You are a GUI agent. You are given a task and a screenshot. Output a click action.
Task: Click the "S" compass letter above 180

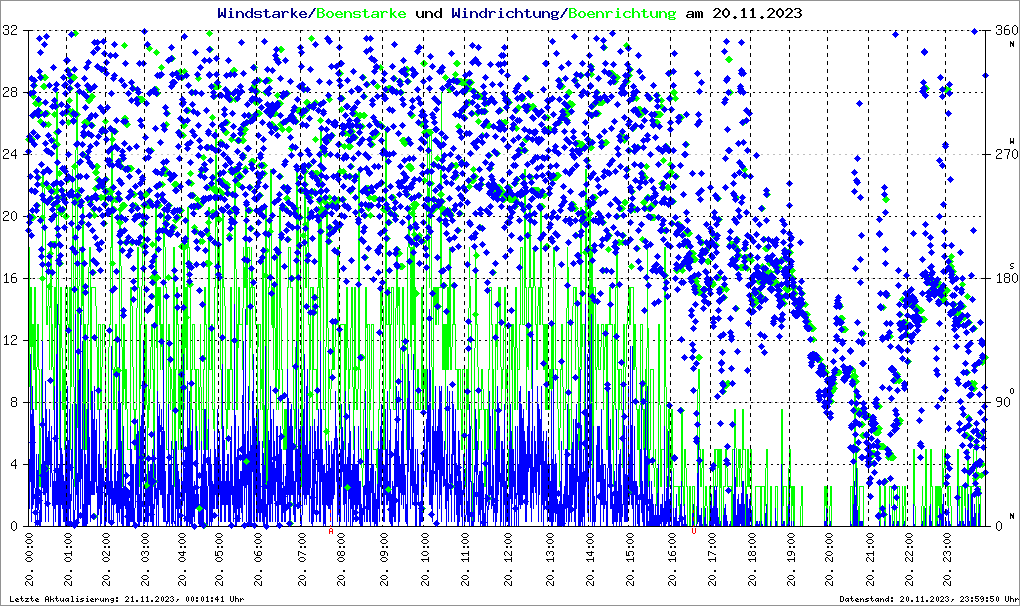point(1012,265)
